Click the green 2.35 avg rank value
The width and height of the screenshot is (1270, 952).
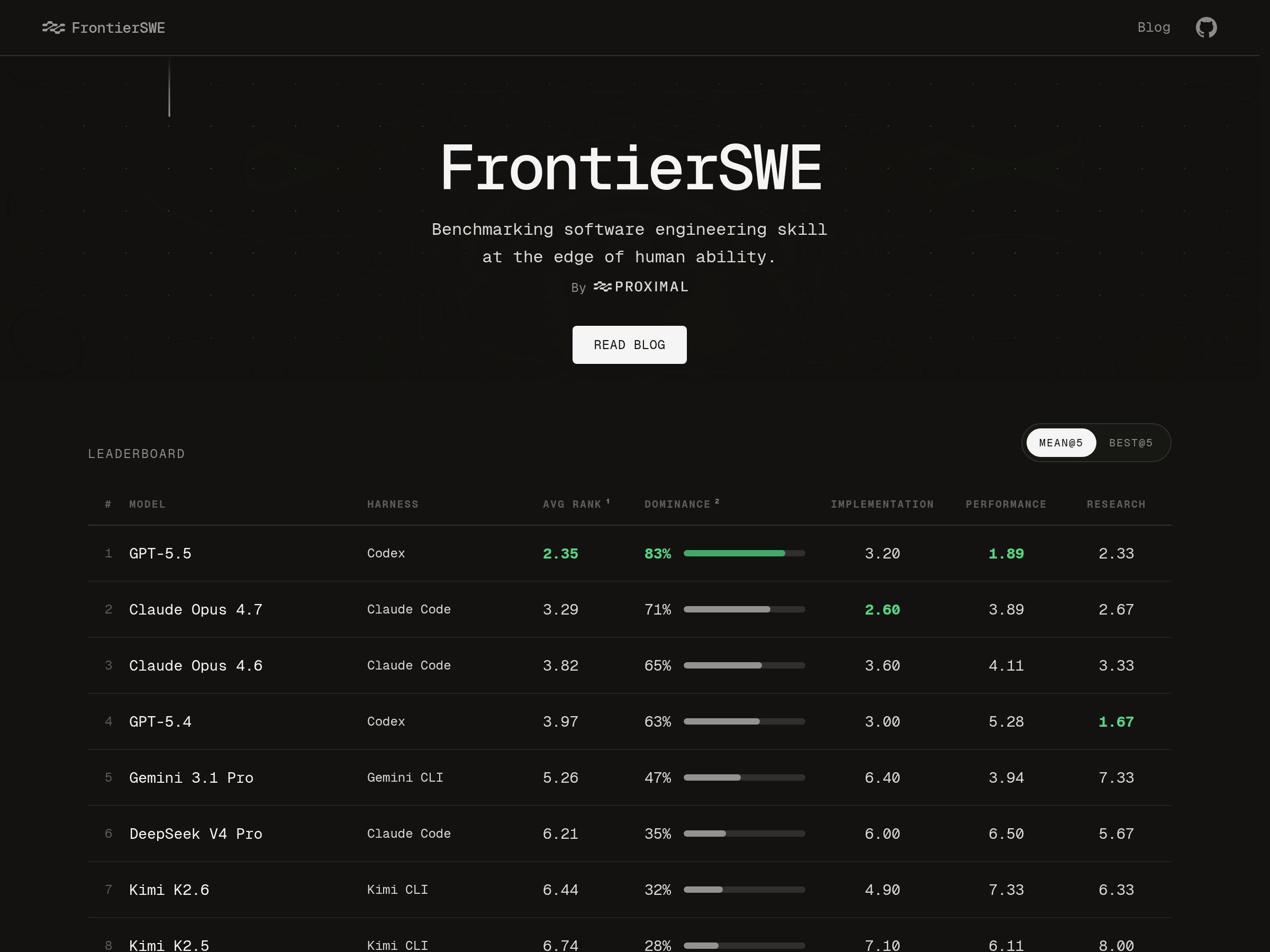pos(560,554)
